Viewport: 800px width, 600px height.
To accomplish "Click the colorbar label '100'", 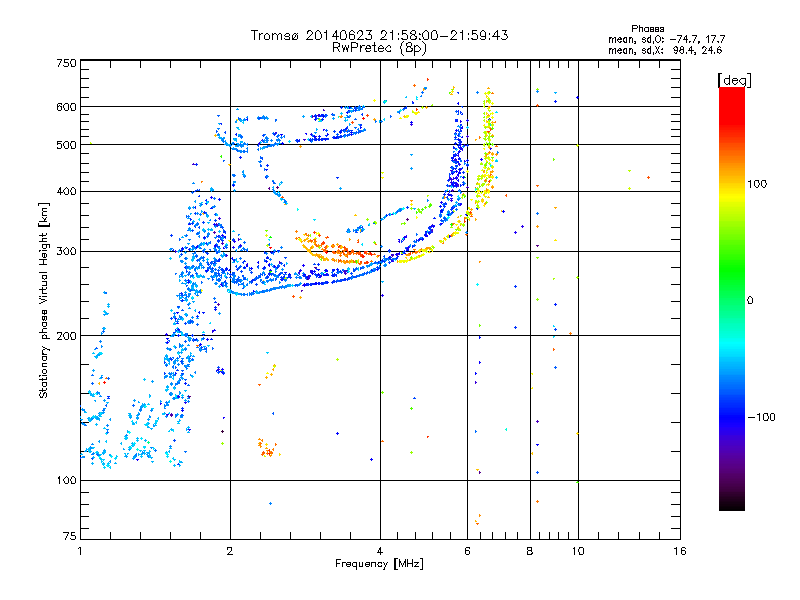I will pyautogui.click(x=757, y=184).
